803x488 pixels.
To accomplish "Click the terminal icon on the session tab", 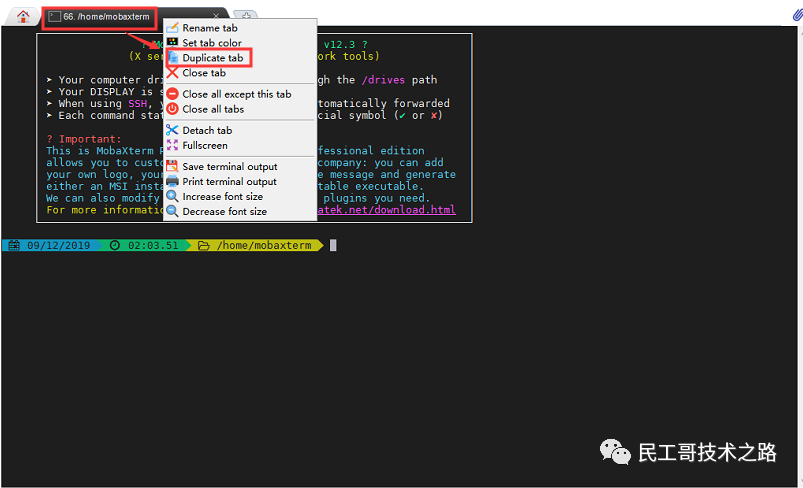I will point(54,17).
